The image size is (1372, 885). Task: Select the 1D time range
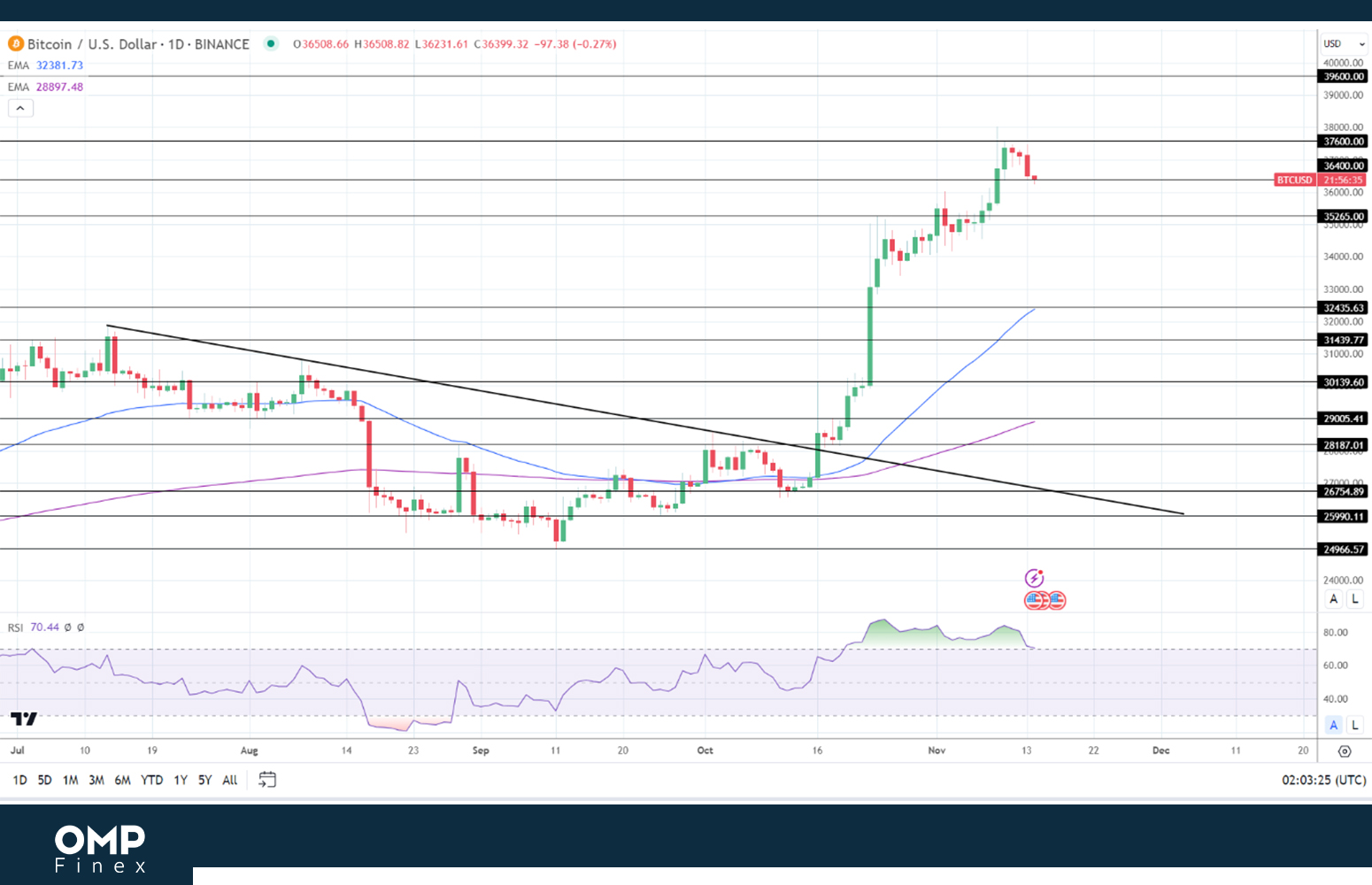tap(19, 780)
